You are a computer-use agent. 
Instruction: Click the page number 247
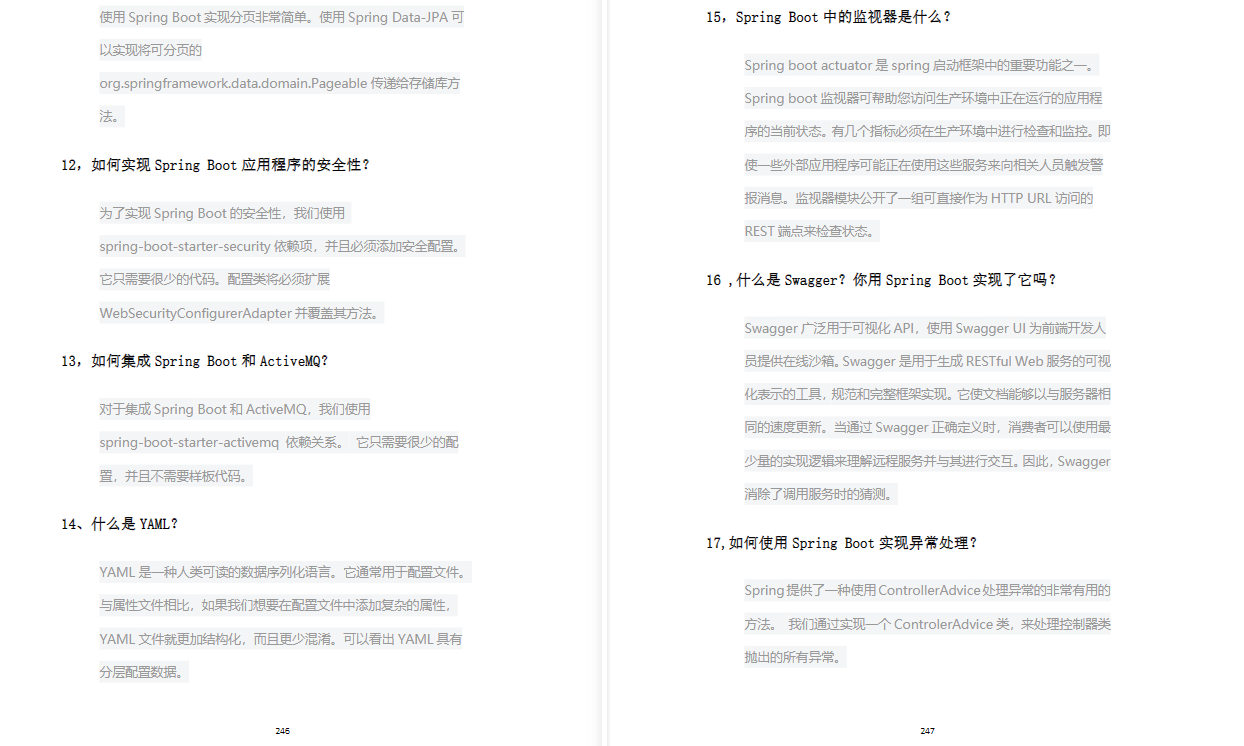coord(928,731)
